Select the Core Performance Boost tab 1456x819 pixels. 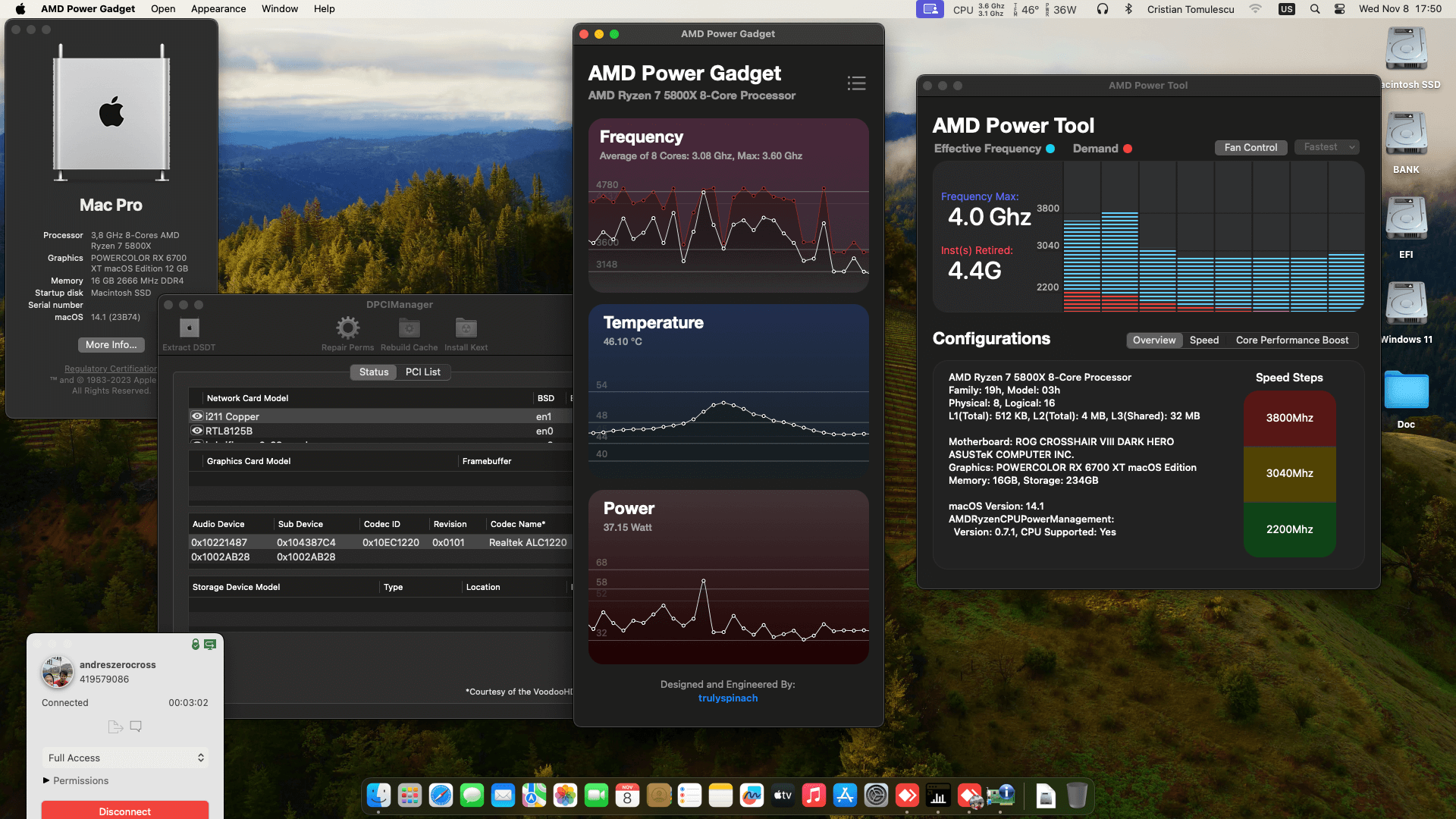pos(1291,340)
